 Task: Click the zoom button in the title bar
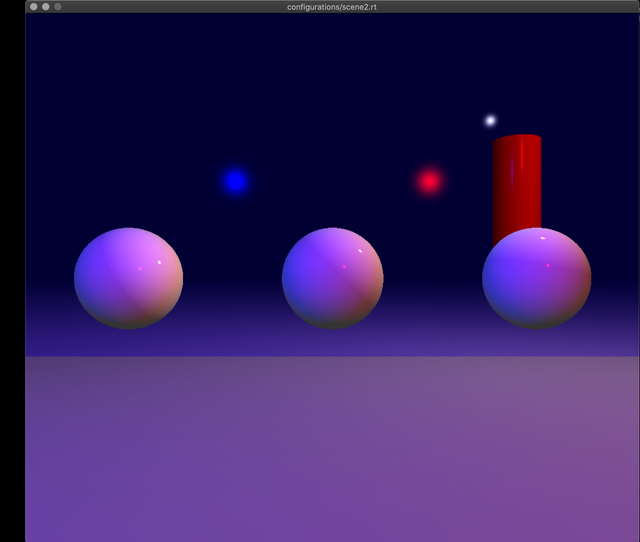(x=58, y=7)
